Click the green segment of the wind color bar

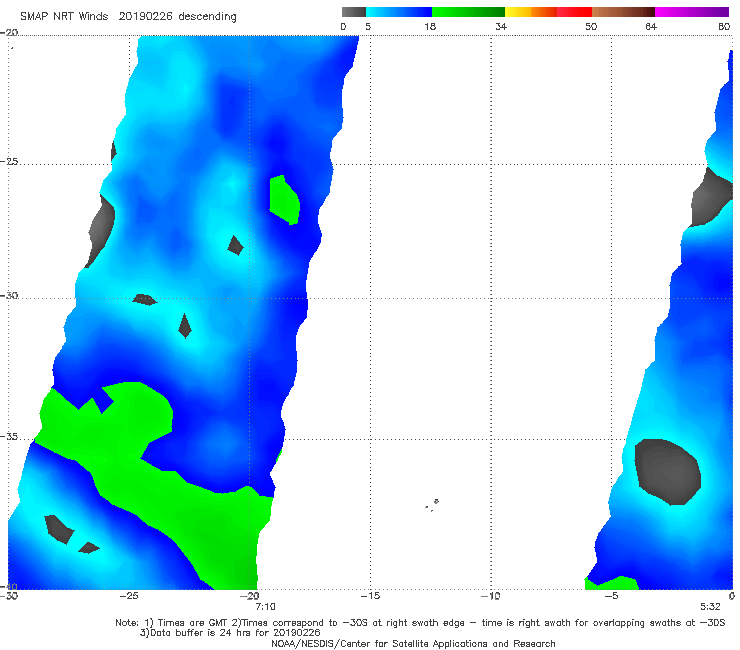pos(468,12)
